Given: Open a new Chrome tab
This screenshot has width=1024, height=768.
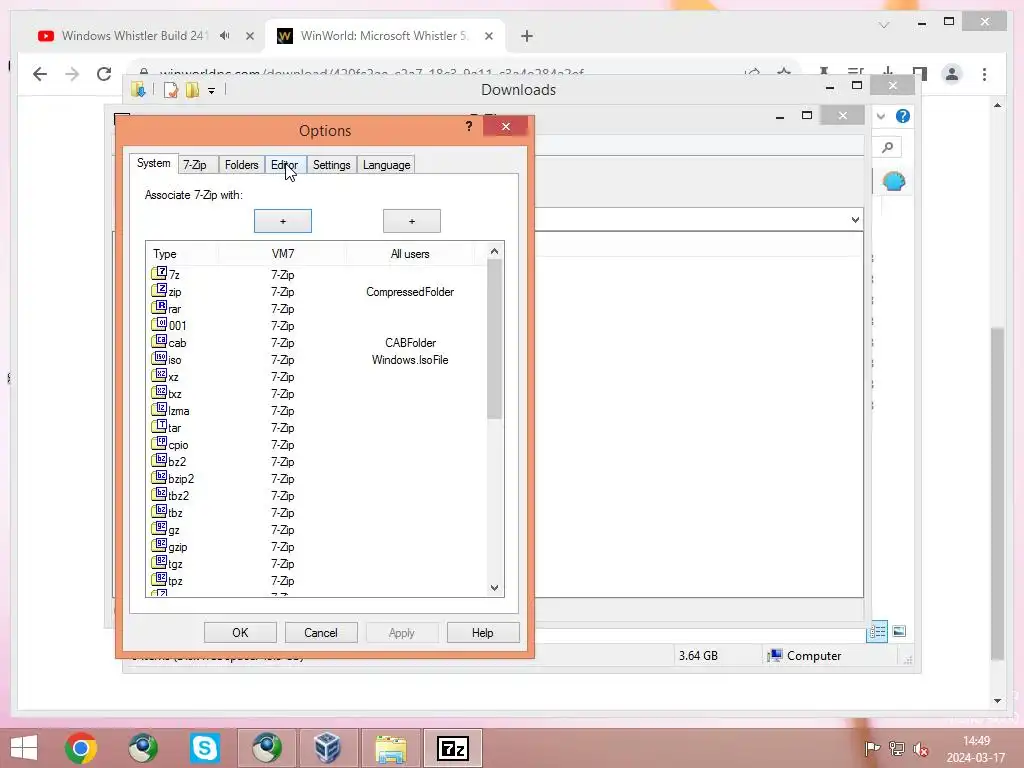Looking at the screenshot, I should [x=527, y=36].
